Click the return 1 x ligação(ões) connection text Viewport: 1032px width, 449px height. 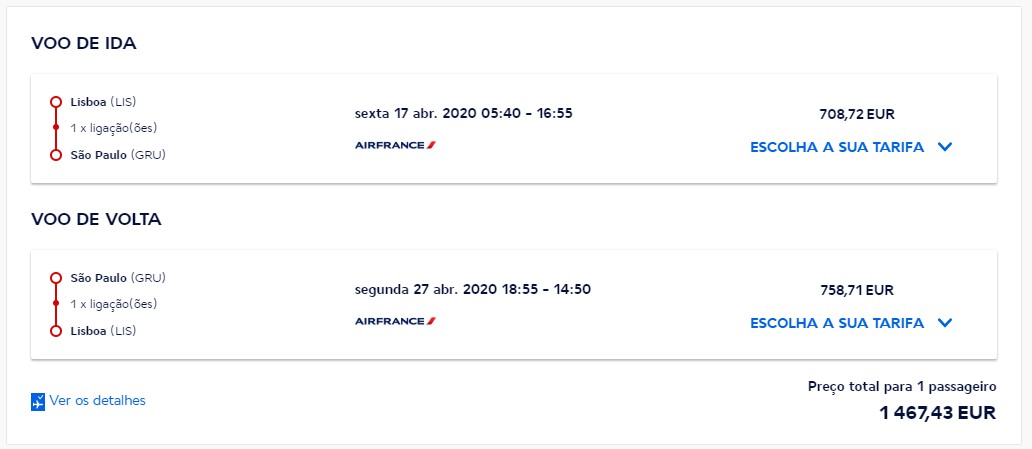114,304
